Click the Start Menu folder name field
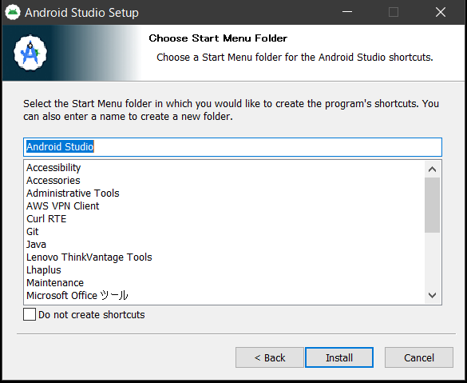Viewport: 467px width, 383px height. (233, 147)
